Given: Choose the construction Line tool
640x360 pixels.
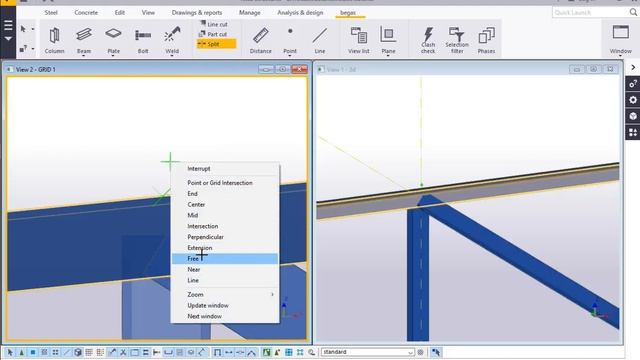Looking at the screenshot, I should point(320,40).
